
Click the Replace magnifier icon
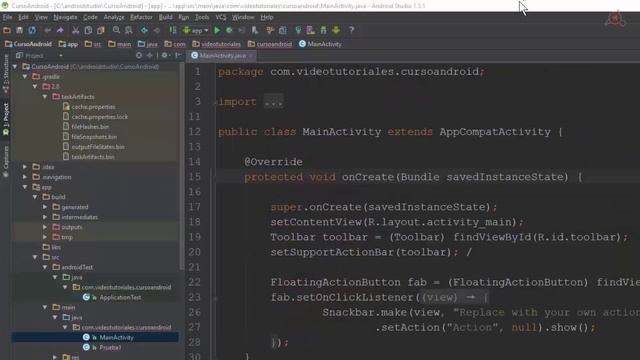(x=129, y=30)
